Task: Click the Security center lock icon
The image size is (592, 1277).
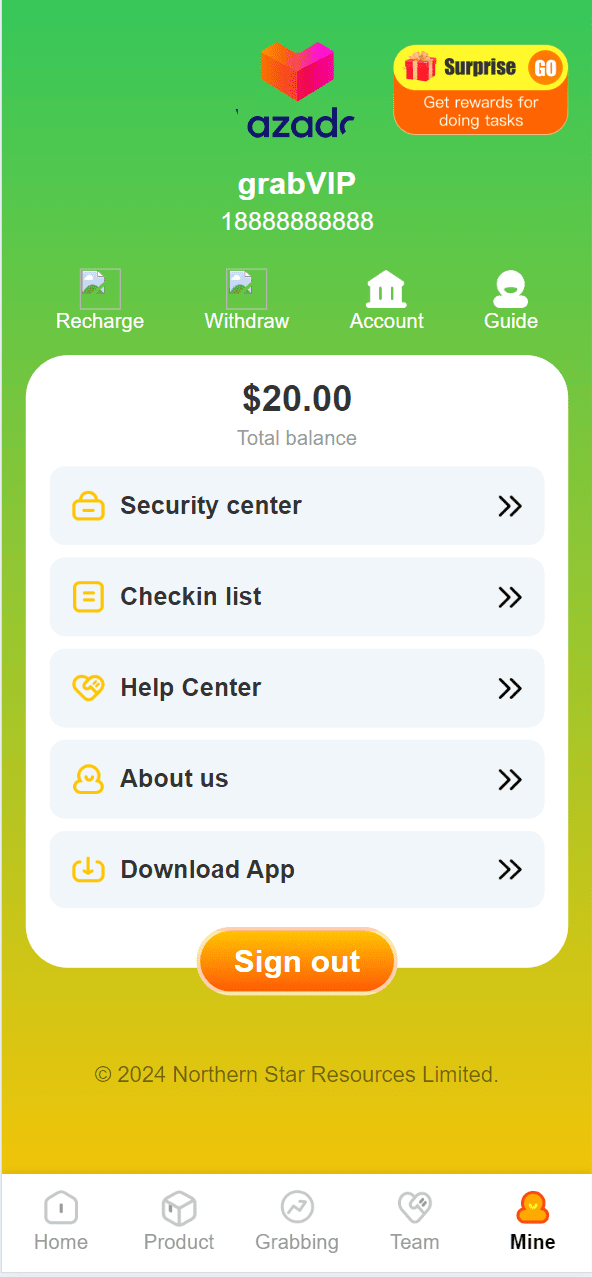Action: pos(88,506)
